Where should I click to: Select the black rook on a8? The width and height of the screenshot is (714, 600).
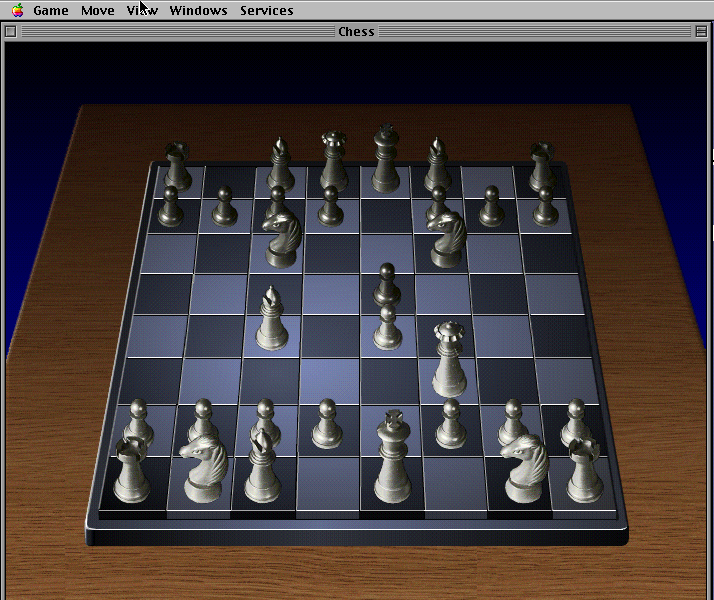point(177,166)
